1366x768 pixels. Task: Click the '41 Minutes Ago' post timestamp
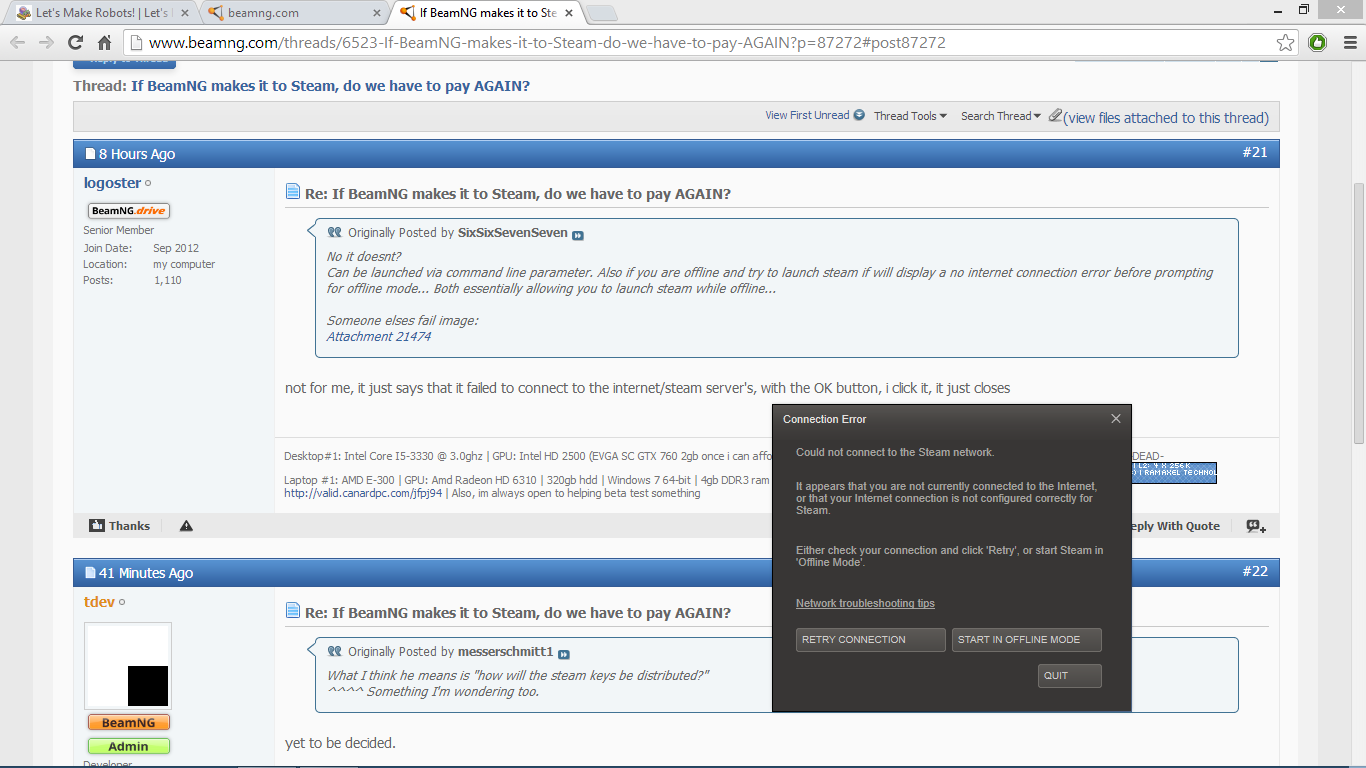(x=146, y=573)
